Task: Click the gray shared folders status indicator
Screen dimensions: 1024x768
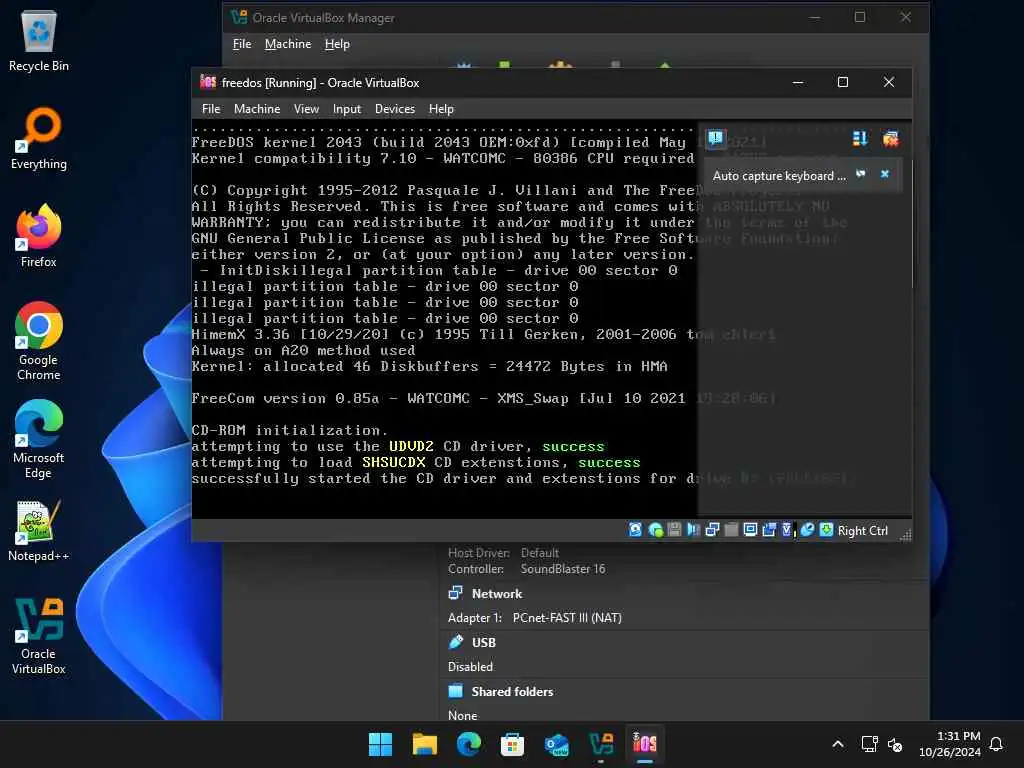Action: click(x=731, y=530)
